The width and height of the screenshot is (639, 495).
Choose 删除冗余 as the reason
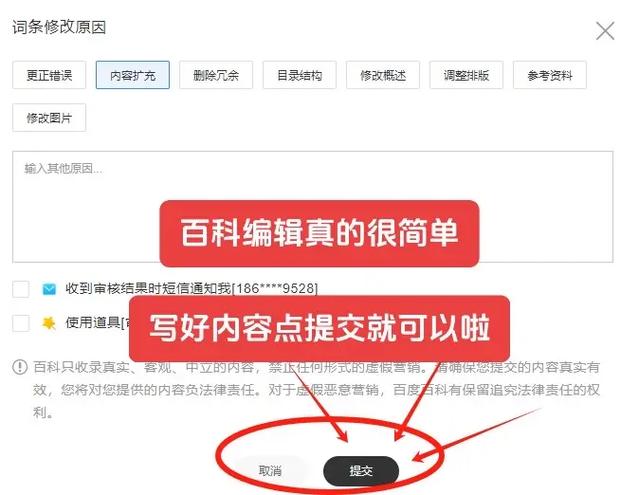click(x=216, y=75)
